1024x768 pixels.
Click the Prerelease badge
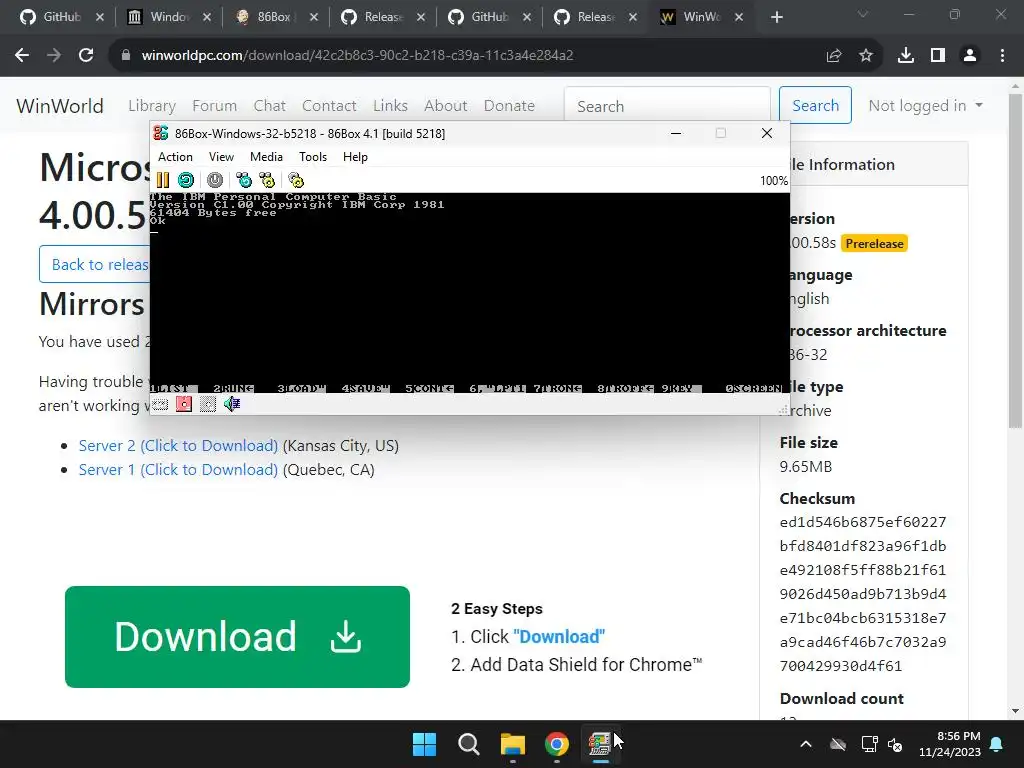(x=874, y=244)
